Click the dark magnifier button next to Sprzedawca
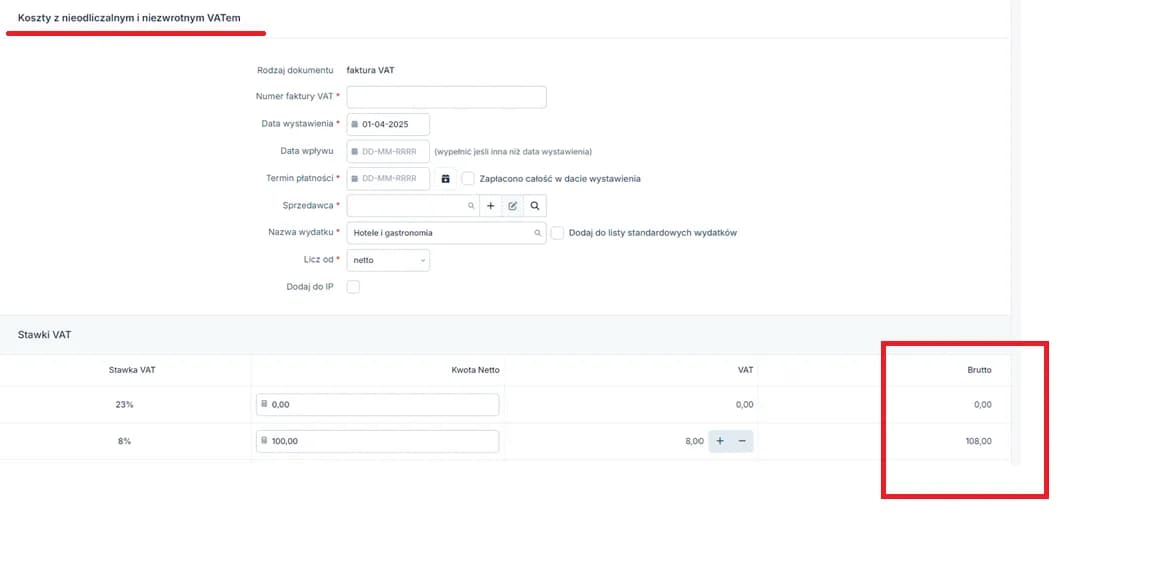 click(535, 206)
